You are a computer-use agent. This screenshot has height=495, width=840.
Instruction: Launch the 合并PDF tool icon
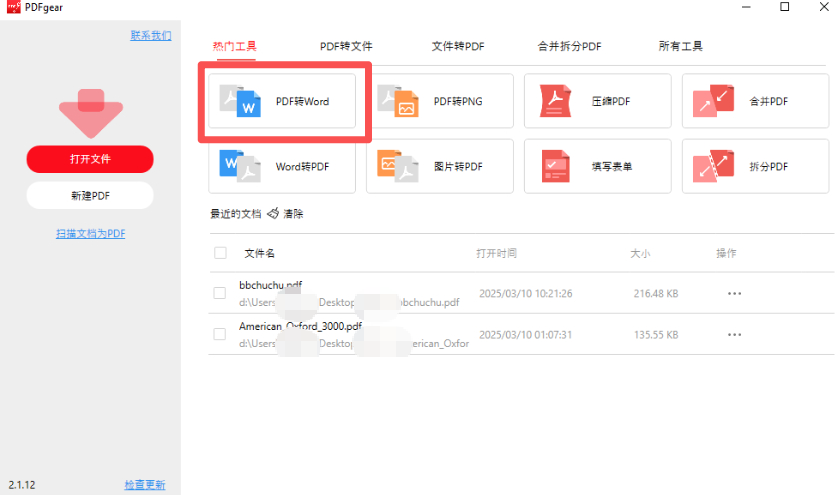tap(713, 101)
